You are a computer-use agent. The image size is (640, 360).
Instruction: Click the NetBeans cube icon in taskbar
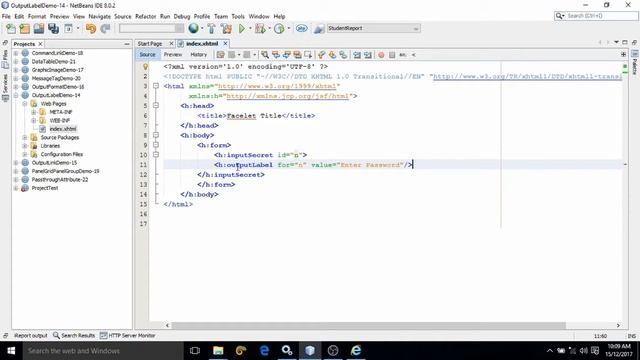310,351
